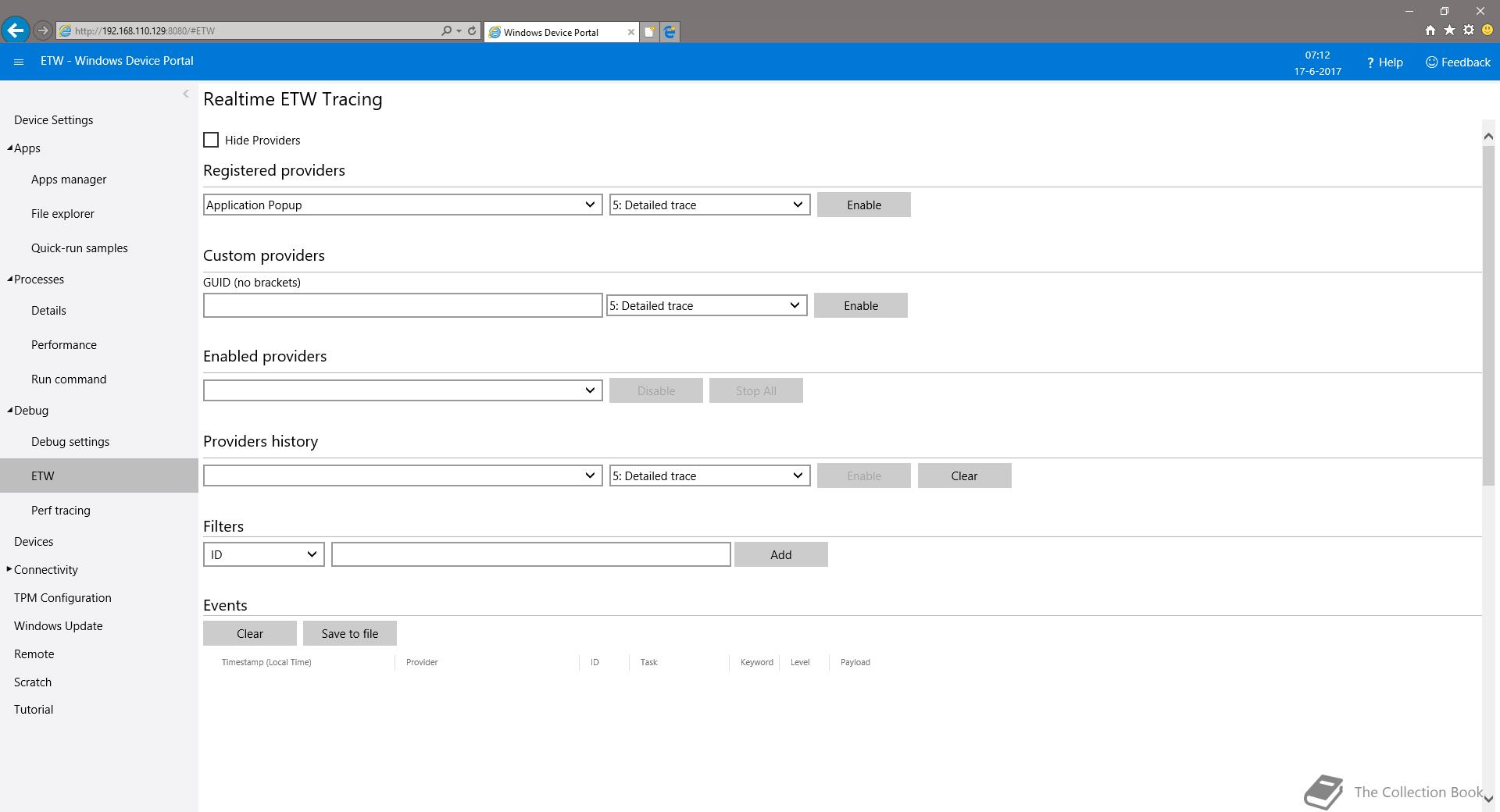Image resolution: width=1500 pixels, height=812 pixels.
Task: Click the address bar search magnifier icon
Action: pyautogui.click(x=446, y=31)
